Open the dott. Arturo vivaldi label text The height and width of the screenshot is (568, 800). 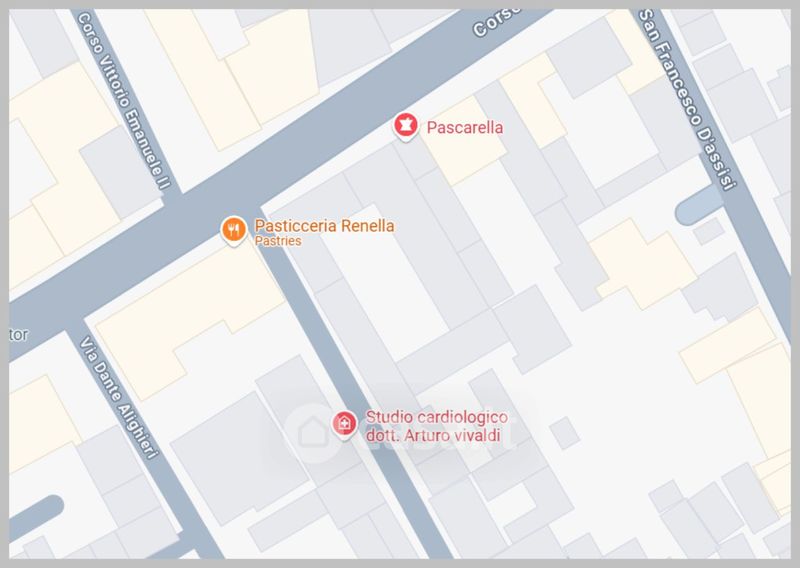433,435
